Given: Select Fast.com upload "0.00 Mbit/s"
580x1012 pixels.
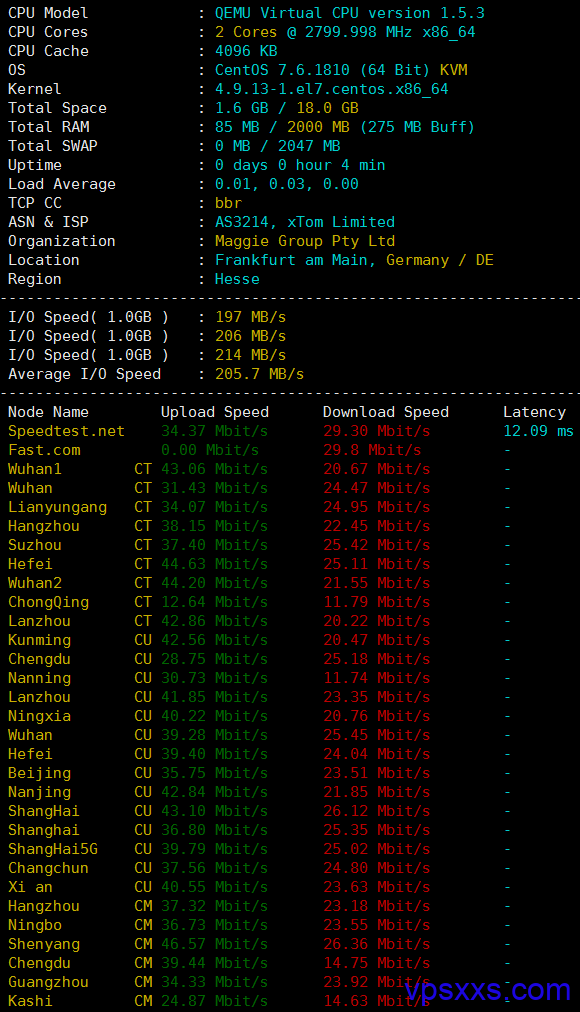Looking at the screenshot, I should click(210, 450).
